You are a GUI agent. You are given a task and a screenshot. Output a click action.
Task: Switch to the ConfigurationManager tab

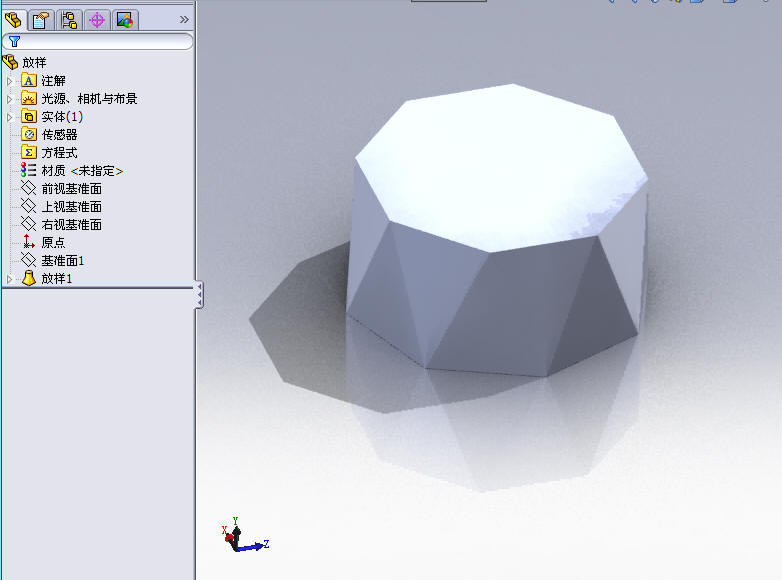(69, 20)
